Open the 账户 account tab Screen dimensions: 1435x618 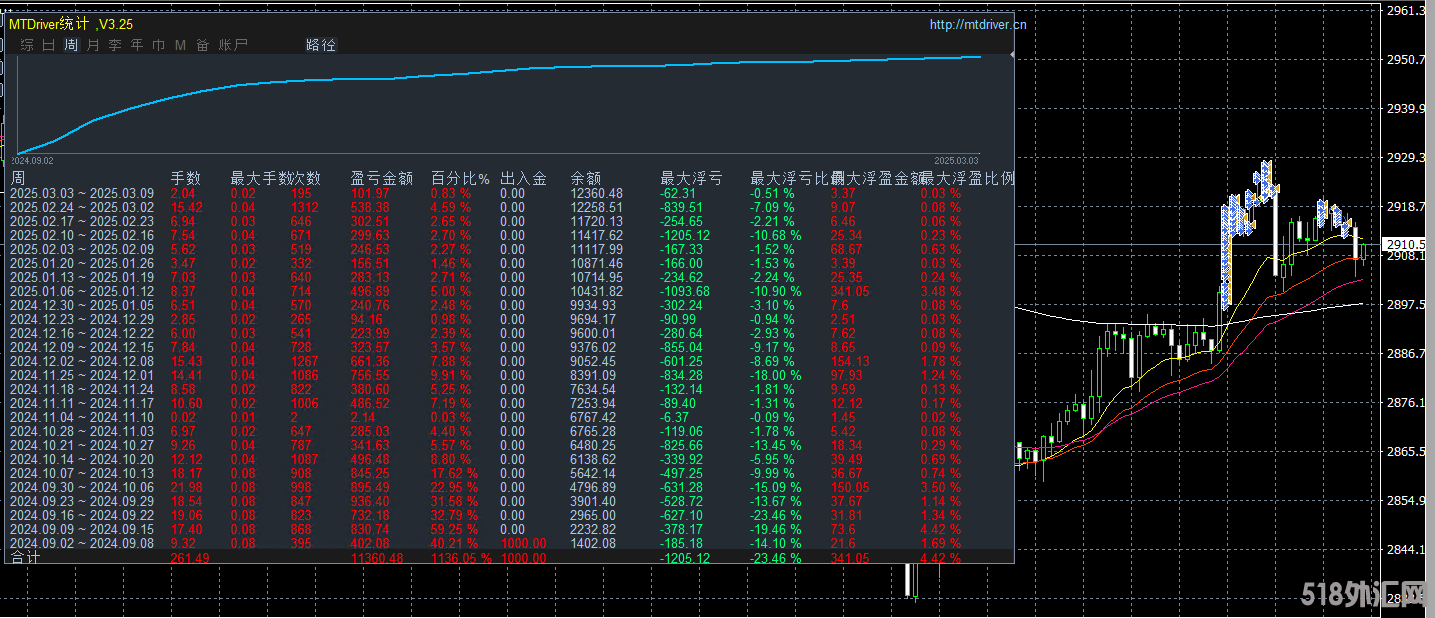(233, 45)
